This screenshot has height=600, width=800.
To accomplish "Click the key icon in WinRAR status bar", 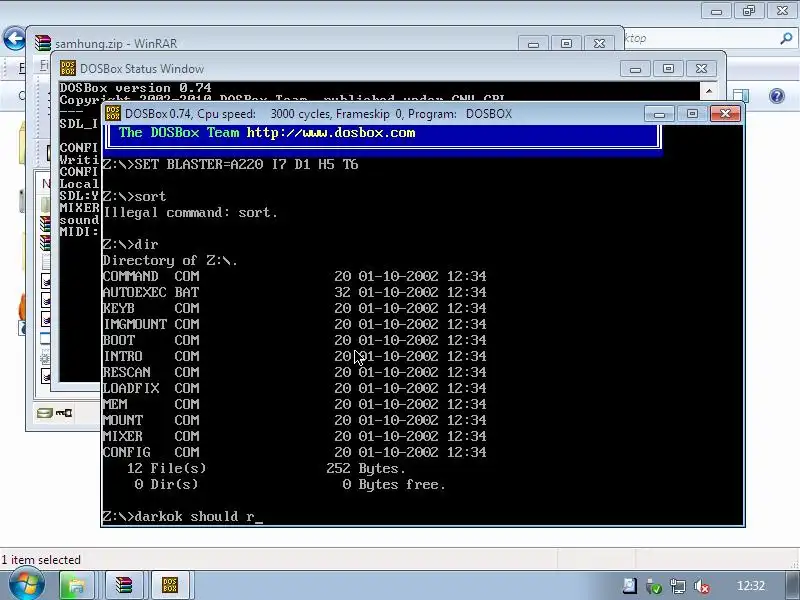I will click(64, 412).
